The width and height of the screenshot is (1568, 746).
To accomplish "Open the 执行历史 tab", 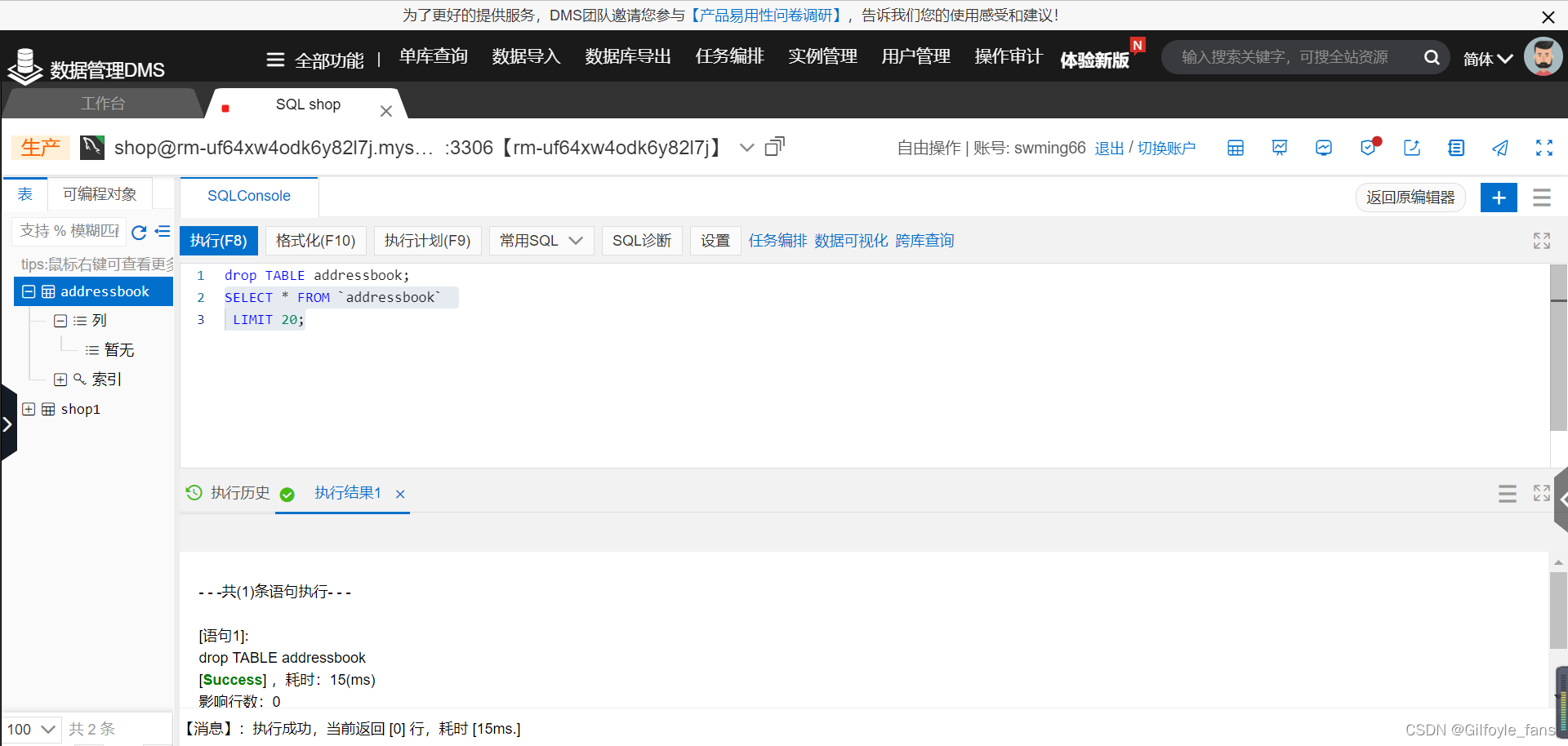I will pyautogui.click(x=240, y=493).
